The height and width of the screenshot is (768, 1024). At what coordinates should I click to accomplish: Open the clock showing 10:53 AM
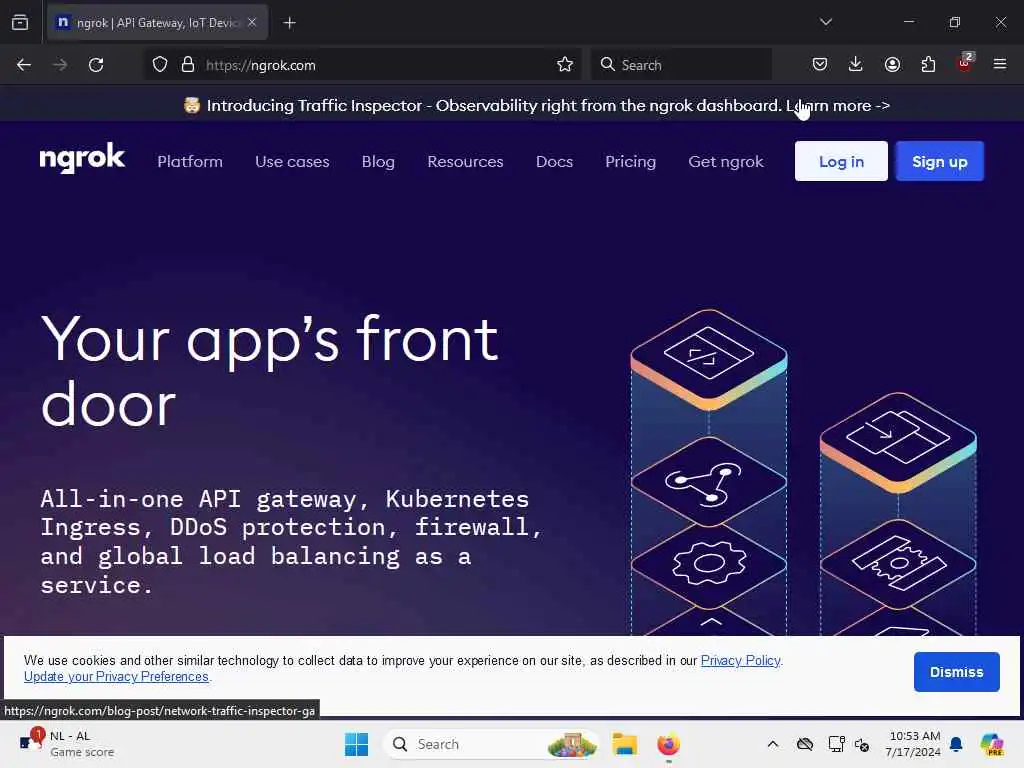[913, 744]
